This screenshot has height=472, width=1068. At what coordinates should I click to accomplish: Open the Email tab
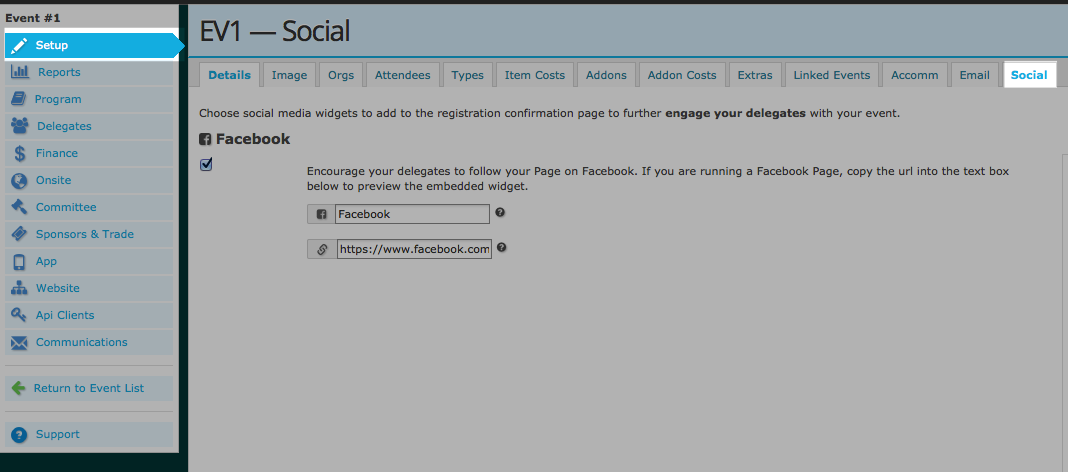click(x=975, y=75)
